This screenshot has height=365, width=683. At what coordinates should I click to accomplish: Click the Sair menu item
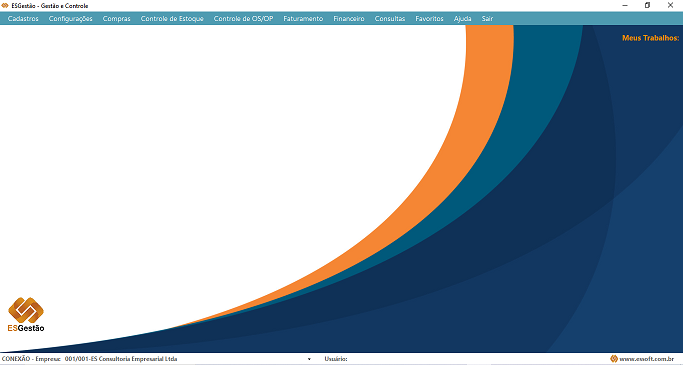pyautogui.click(x=487, y=19)
